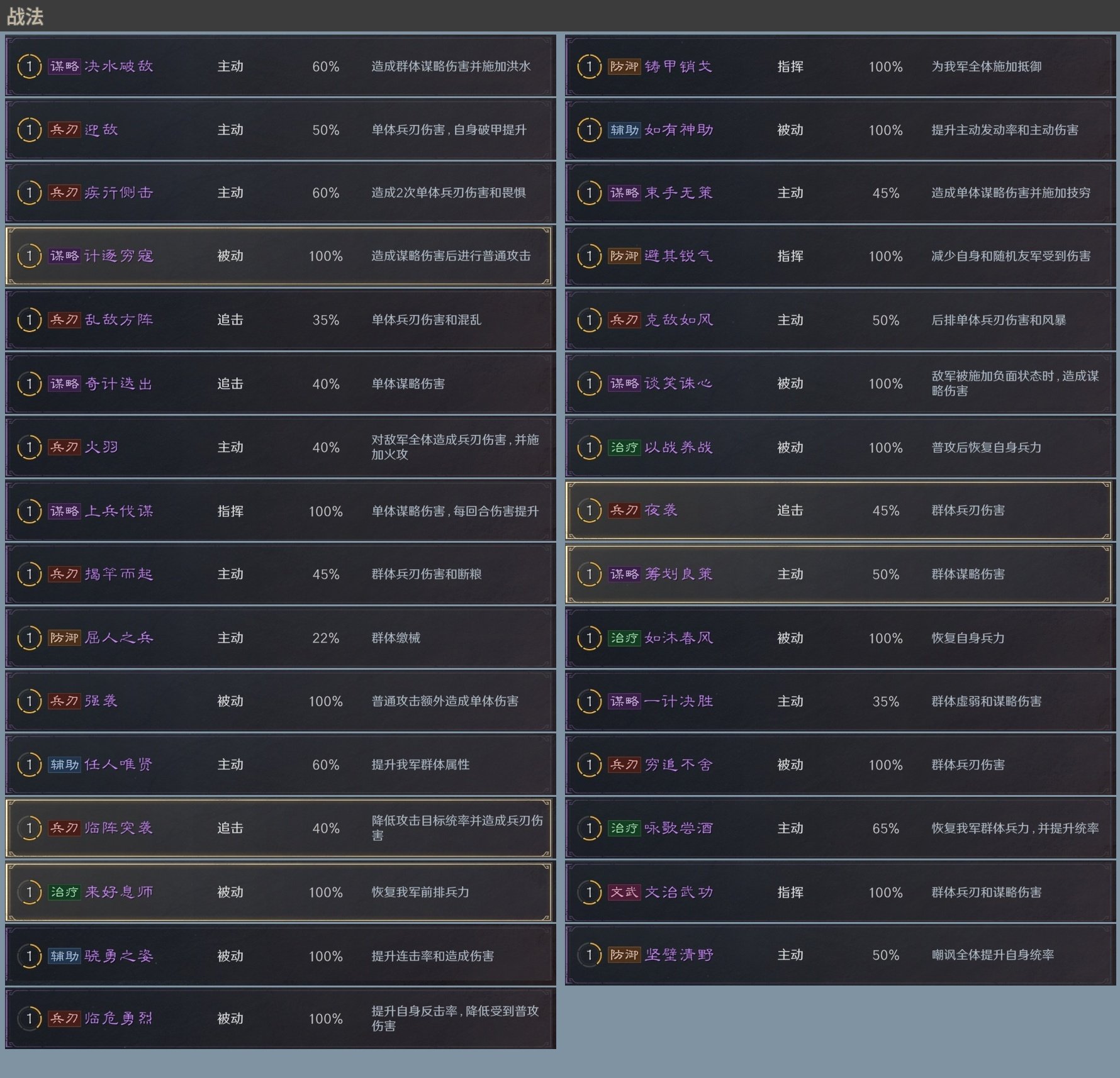Viewport: 1120px width, 1078px height.
Task: Click the level circle icon beside 乱敌方阵
Action: pos(29,320)
